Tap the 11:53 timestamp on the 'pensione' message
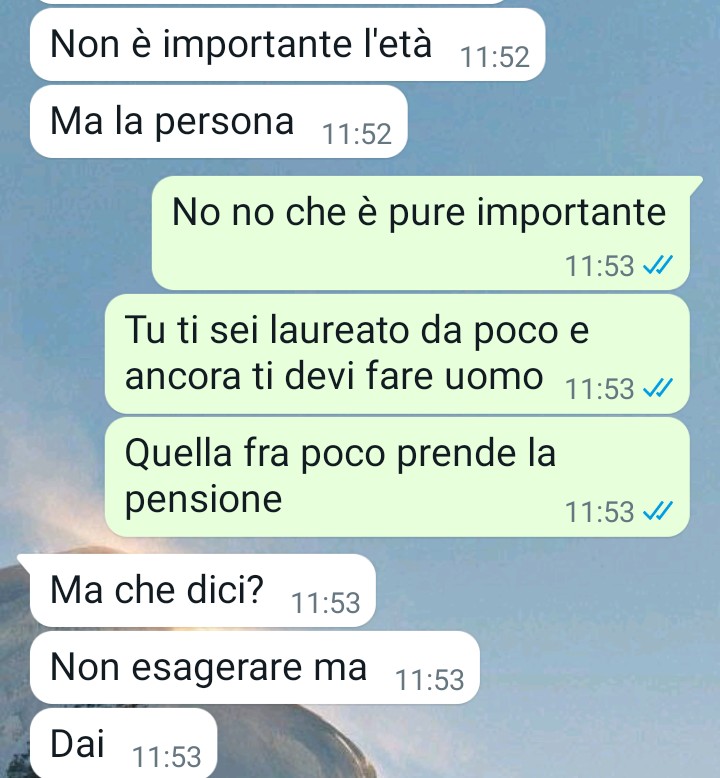 (x=600, y=511)
